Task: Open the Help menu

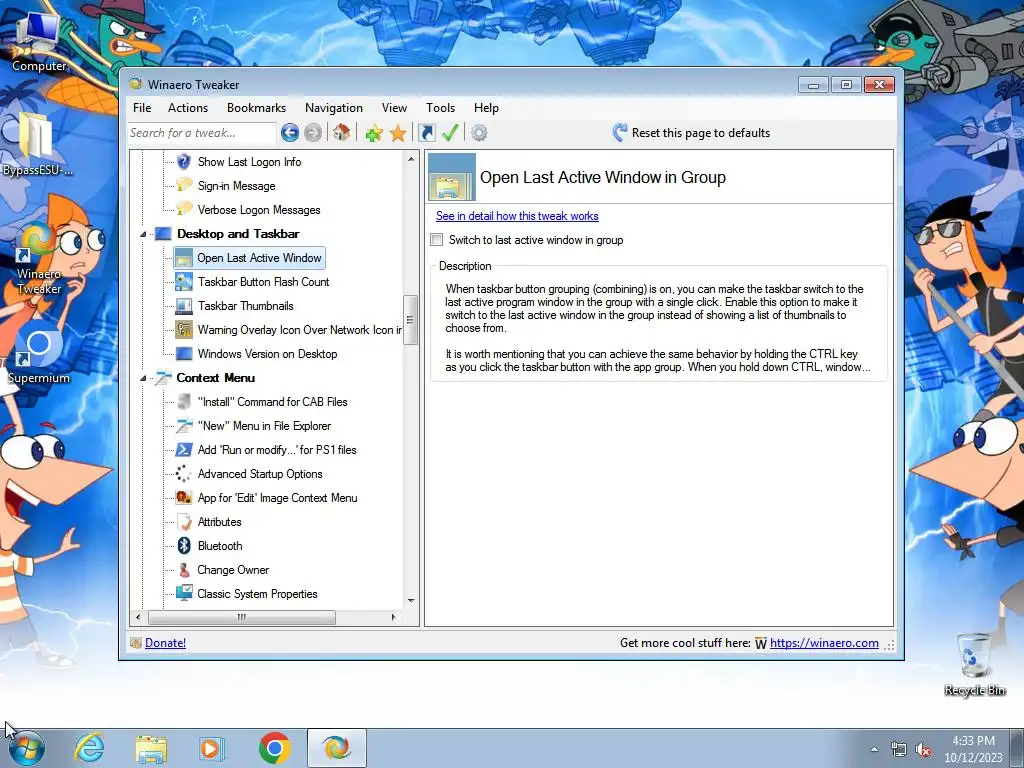Action: pos(487,108)
